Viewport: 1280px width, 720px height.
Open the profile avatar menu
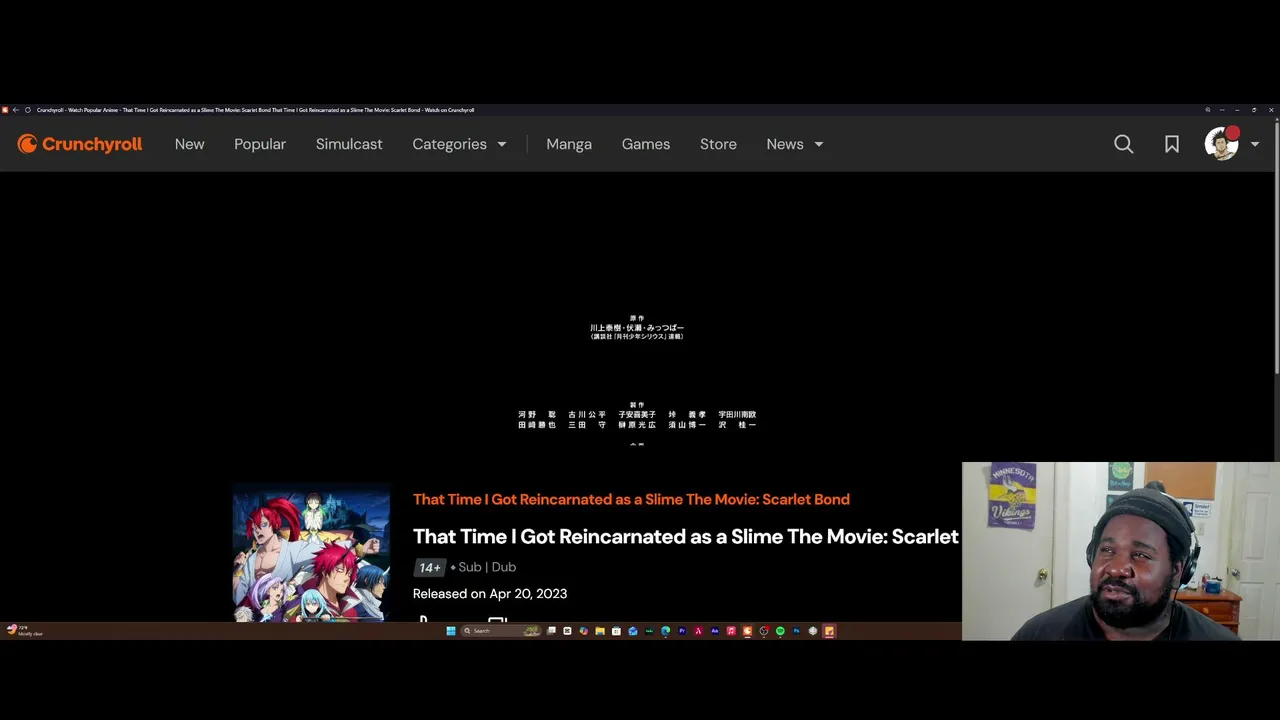(1222, 144)
